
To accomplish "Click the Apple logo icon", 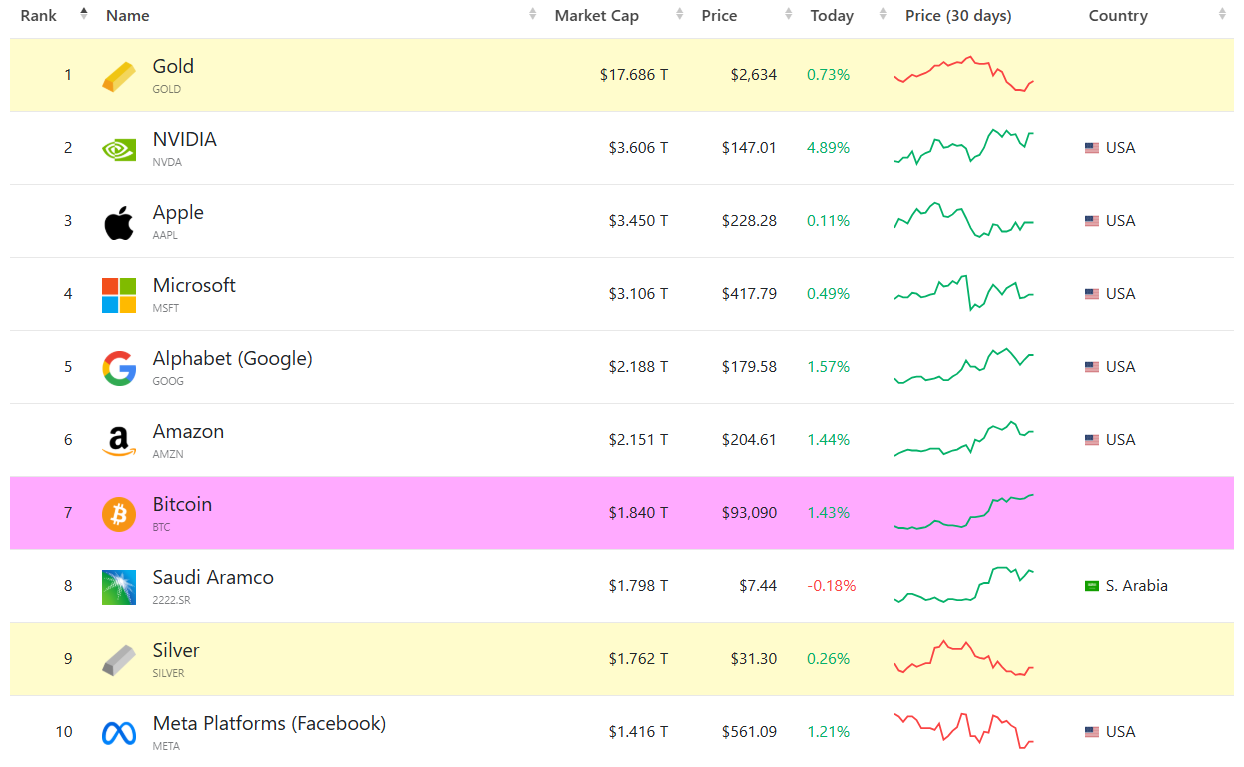I will pos(118,222).
